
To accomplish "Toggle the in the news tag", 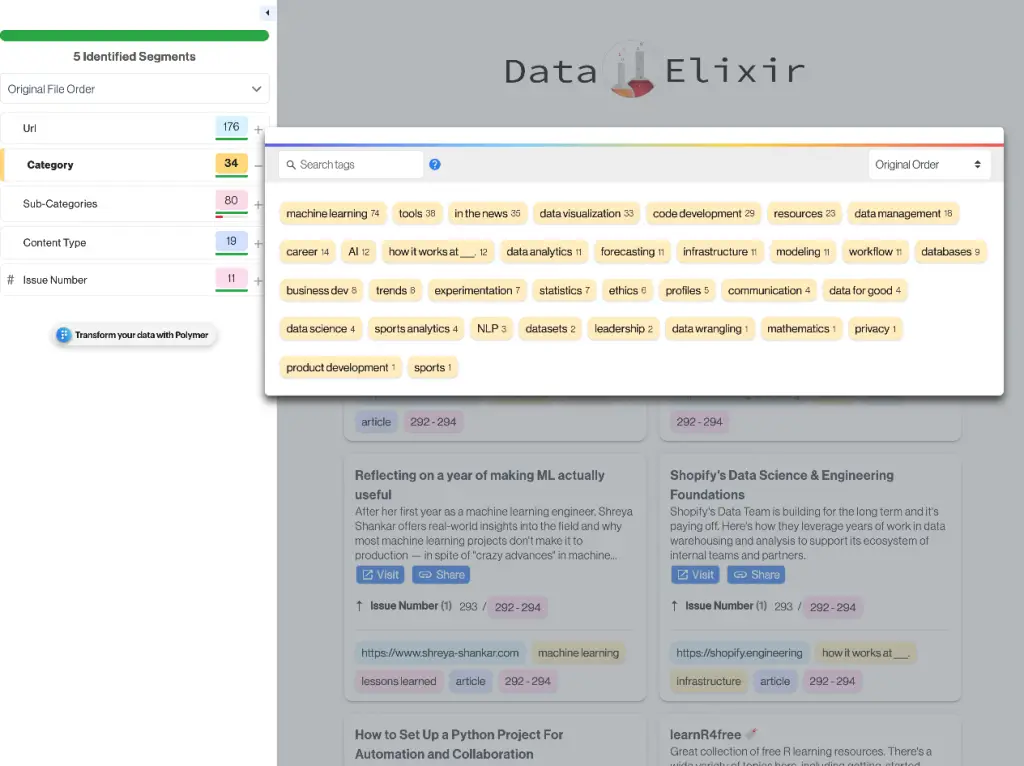I will (487, 214).
